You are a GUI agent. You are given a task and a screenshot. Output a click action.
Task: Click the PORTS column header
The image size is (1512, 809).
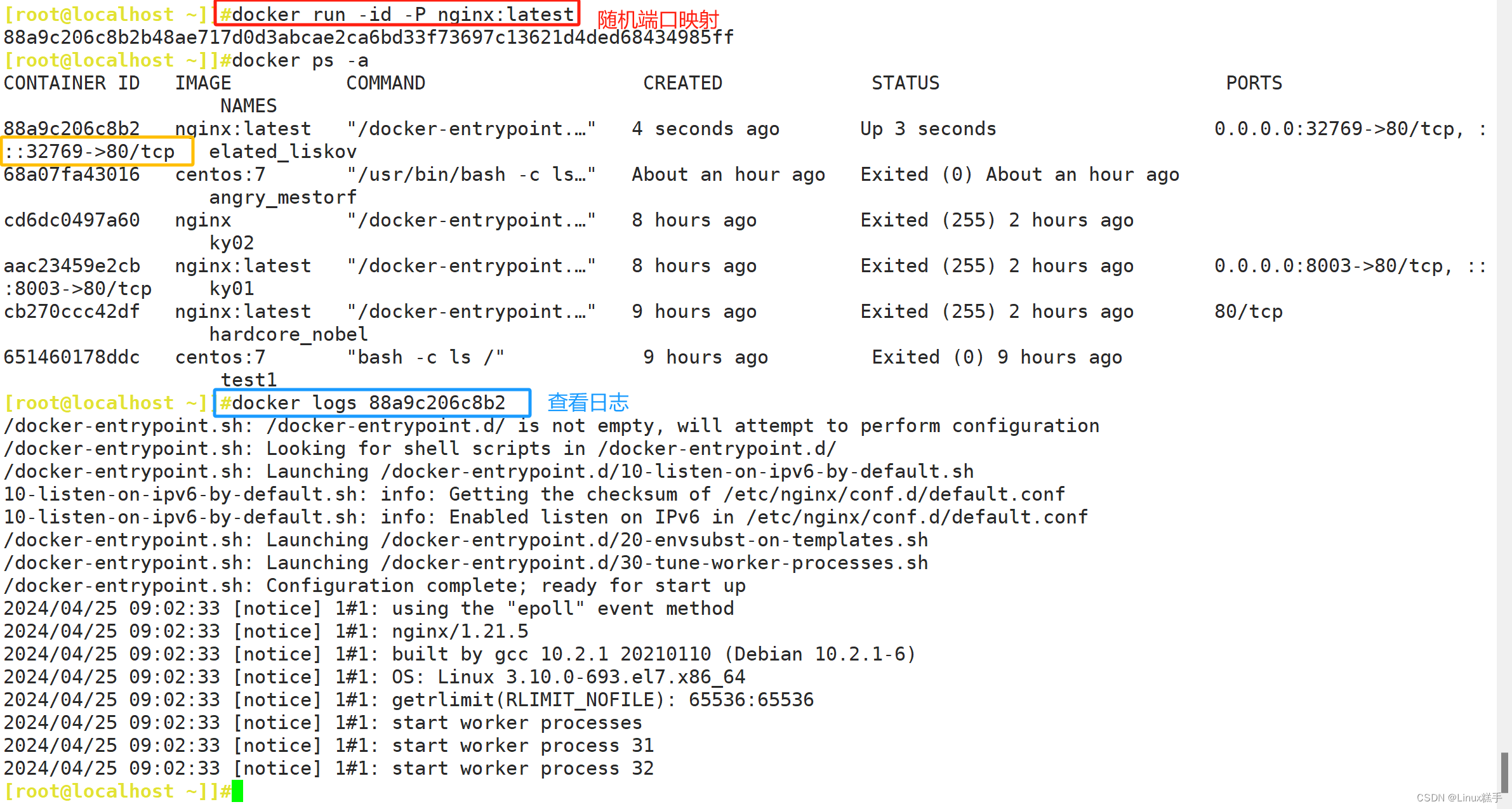pos(1254,83)
